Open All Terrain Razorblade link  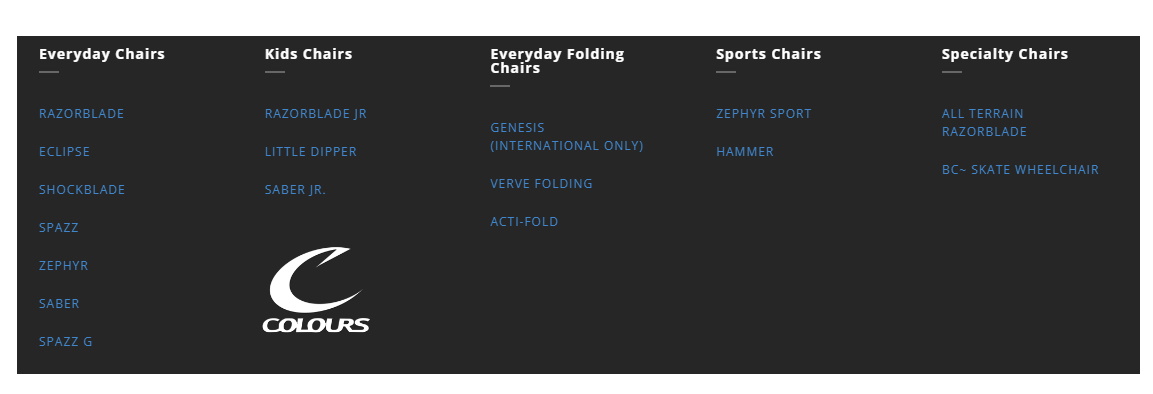point(985,123)
